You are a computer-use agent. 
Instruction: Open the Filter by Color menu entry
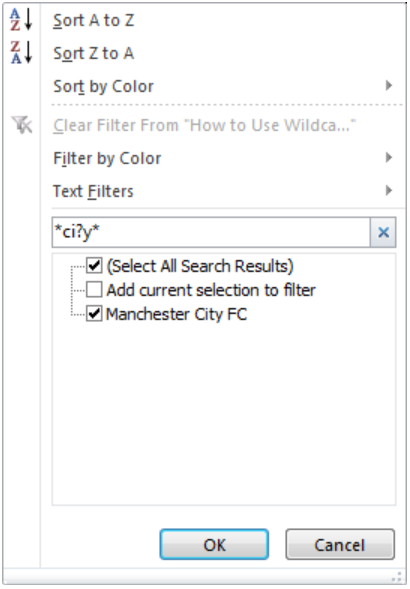(107, 158)
